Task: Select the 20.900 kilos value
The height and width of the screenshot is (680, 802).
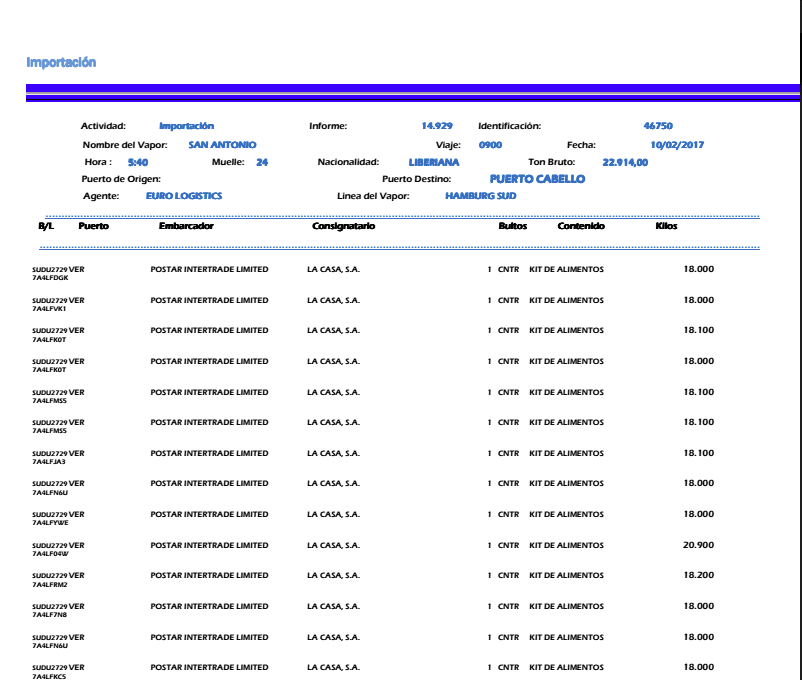Action: tap(698, 546)
